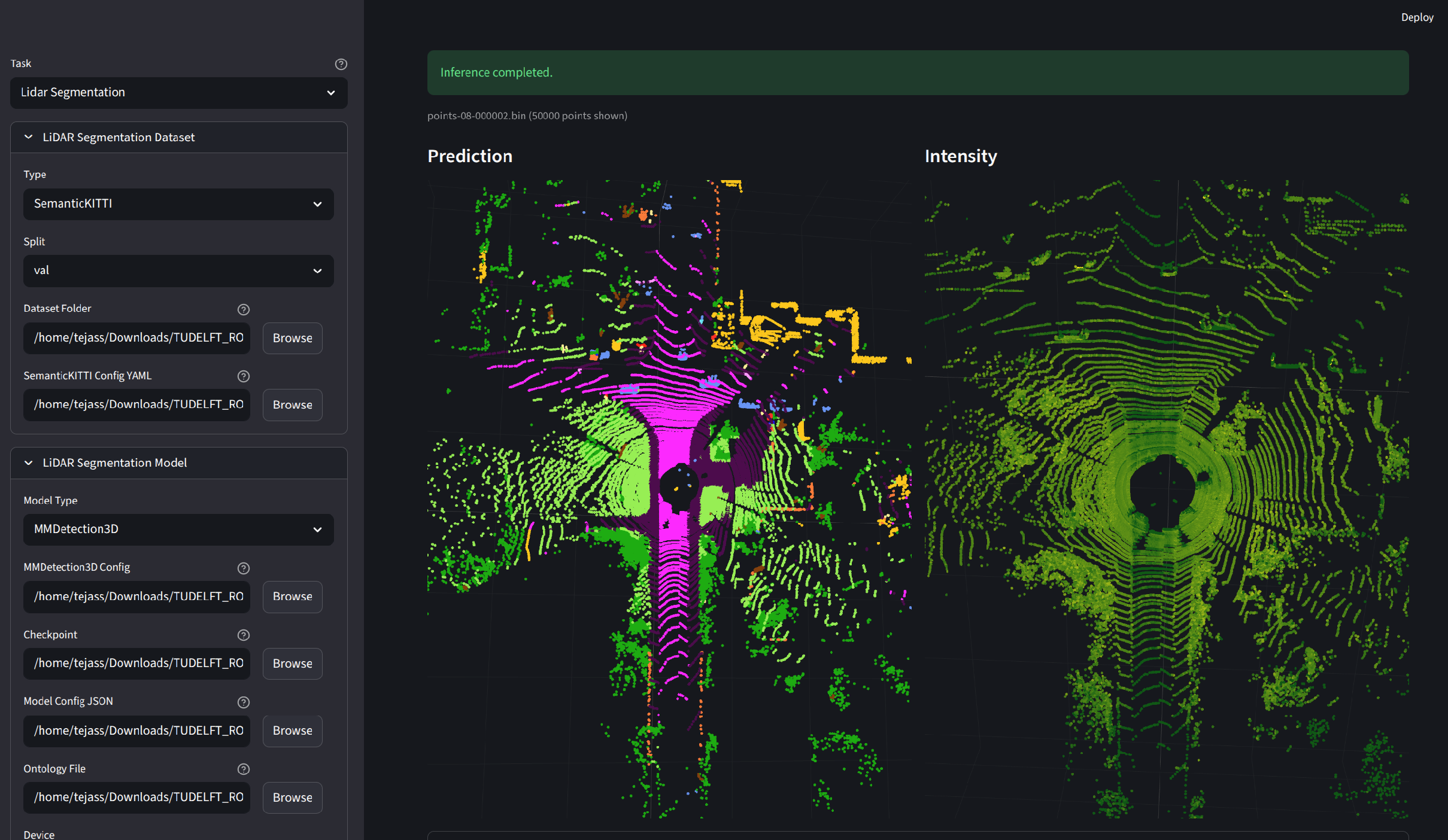The height and width of the screenshot is (840, 1448).
Task: Open the Task dropdown showing Lidar Segmentation
Action: [178, 93]
